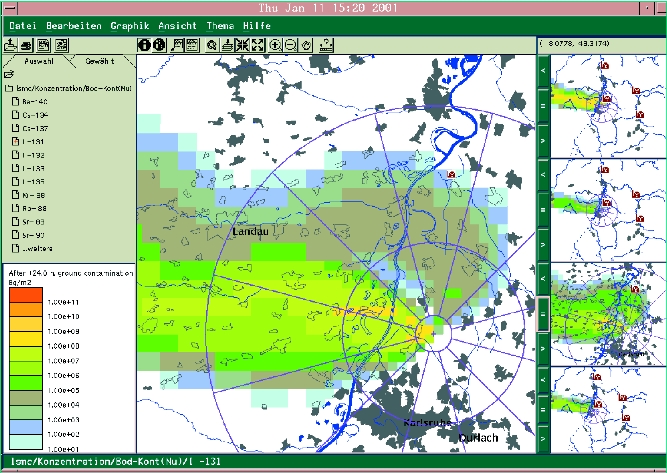Expand the lsmc/Konzentration/Bod-Kont(Nu) folder
Image resolution: width=667 pixels, height=473 pixels.
9,88
